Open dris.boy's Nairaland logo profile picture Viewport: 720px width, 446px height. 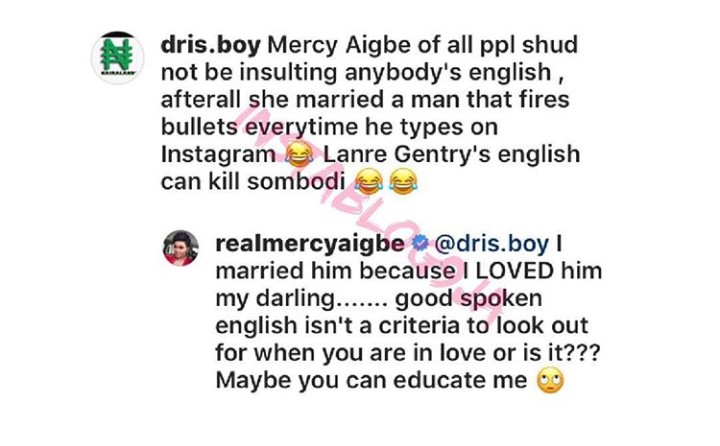[118, 58]
